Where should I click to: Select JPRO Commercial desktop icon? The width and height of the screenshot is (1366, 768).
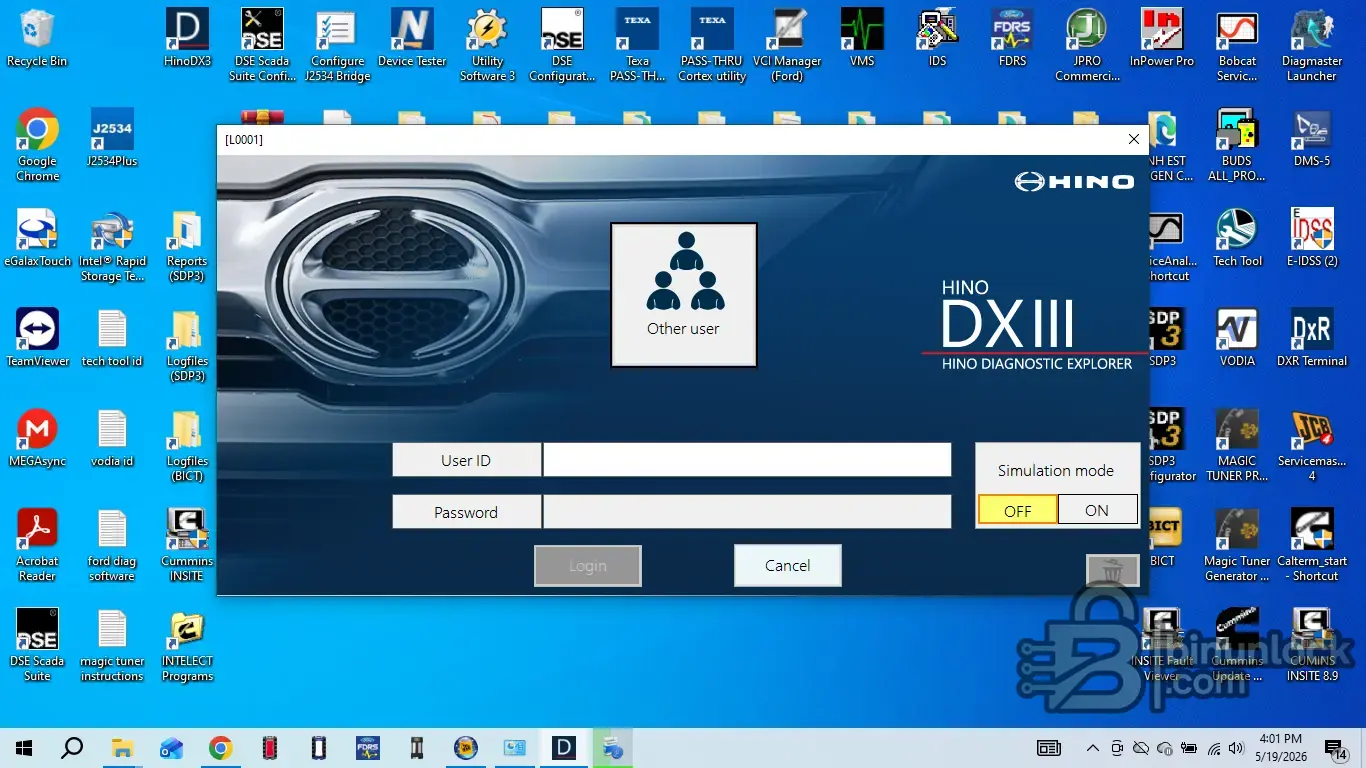tap(1087, 45)
